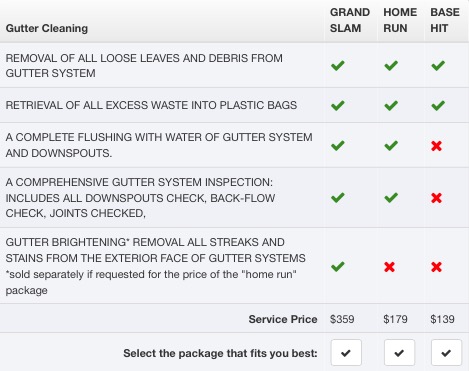Viewport: 469px width, 371px height.
Task: Click green check for Grand Slam leaves removal
Action: point(338,65)
